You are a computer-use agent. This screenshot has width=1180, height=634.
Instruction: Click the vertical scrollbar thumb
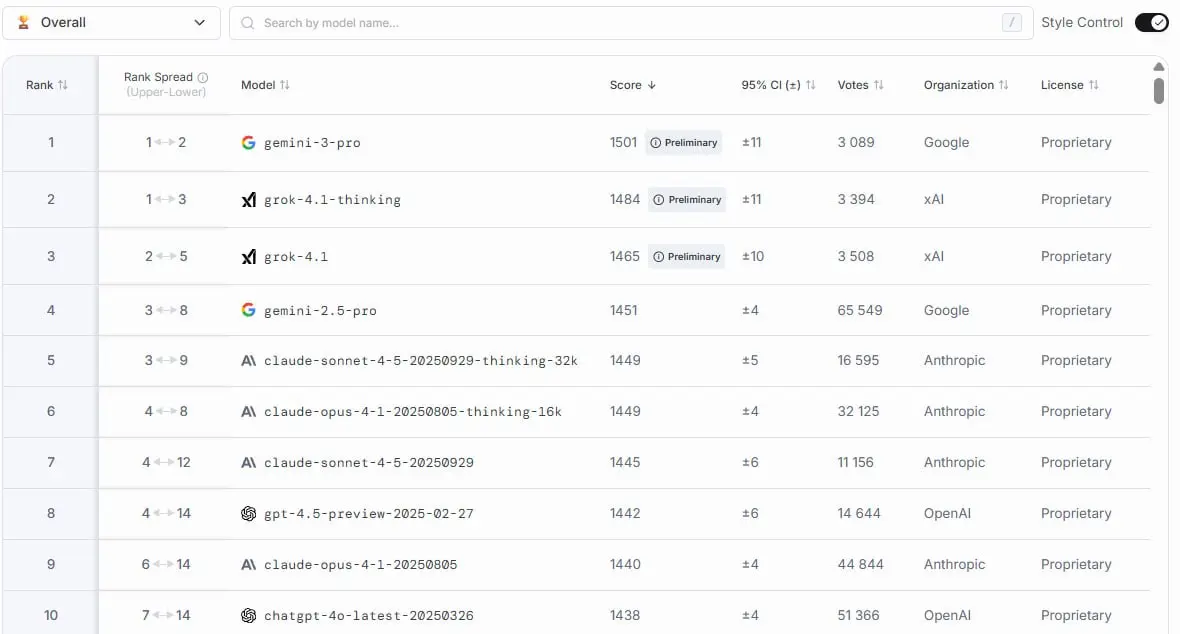[x=1159, y=90]
